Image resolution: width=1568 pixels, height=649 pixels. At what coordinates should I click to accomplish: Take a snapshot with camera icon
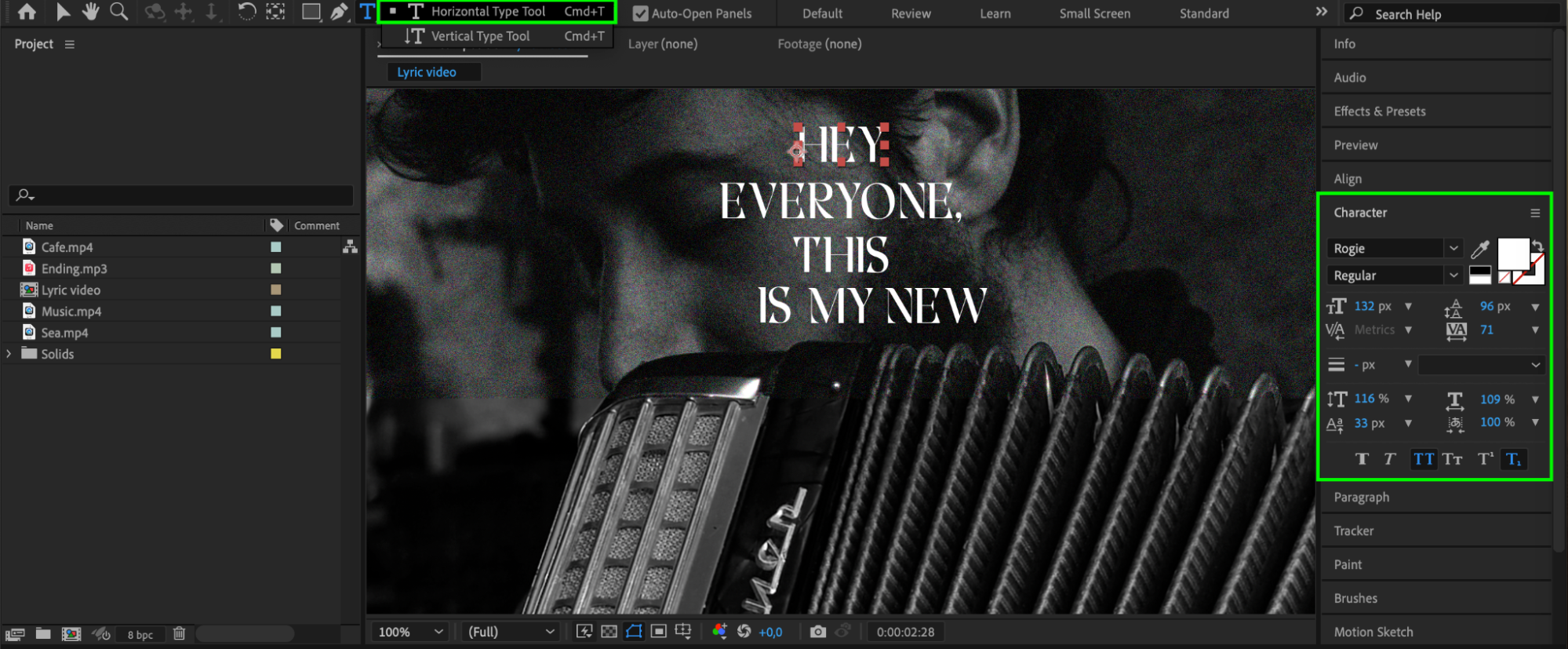pos(817,632)
